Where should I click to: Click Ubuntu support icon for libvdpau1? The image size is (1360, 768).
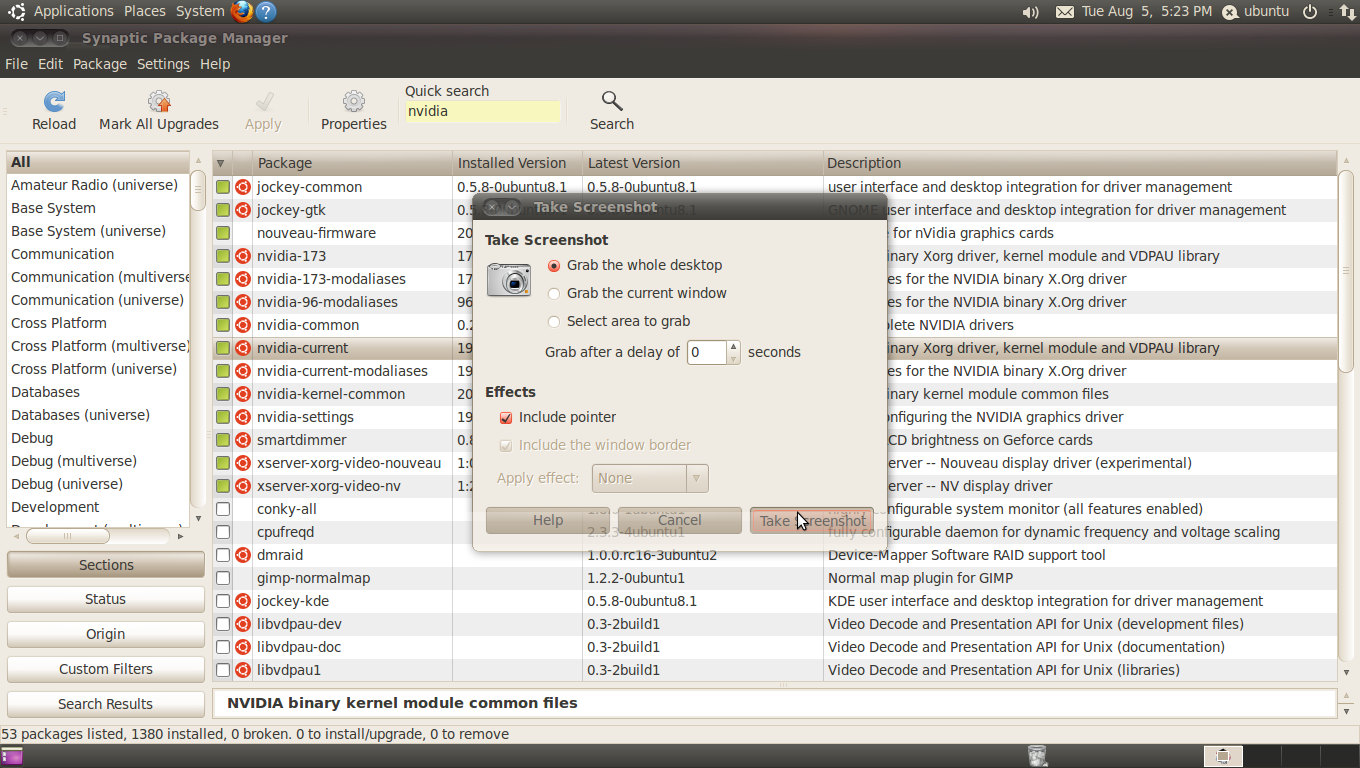click(x=243, y=670)
